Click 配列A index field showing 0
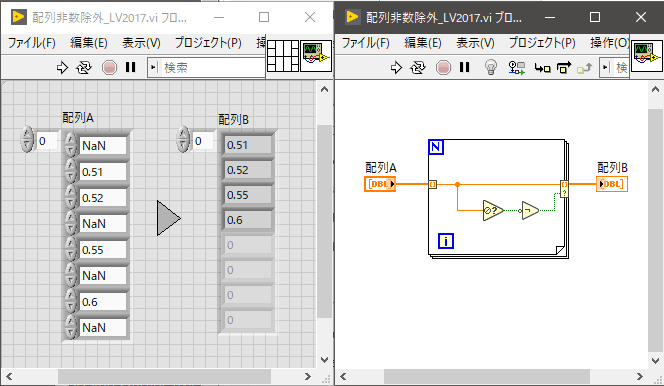 pyautogui.click(x=47, y=141)
